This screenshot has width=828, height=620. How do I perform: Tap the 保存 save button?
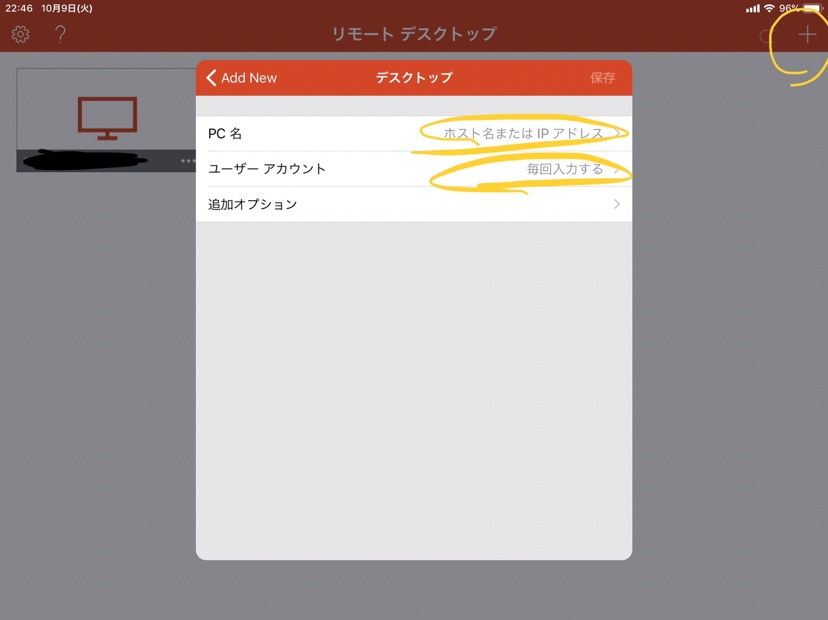[x=603, y=78]
